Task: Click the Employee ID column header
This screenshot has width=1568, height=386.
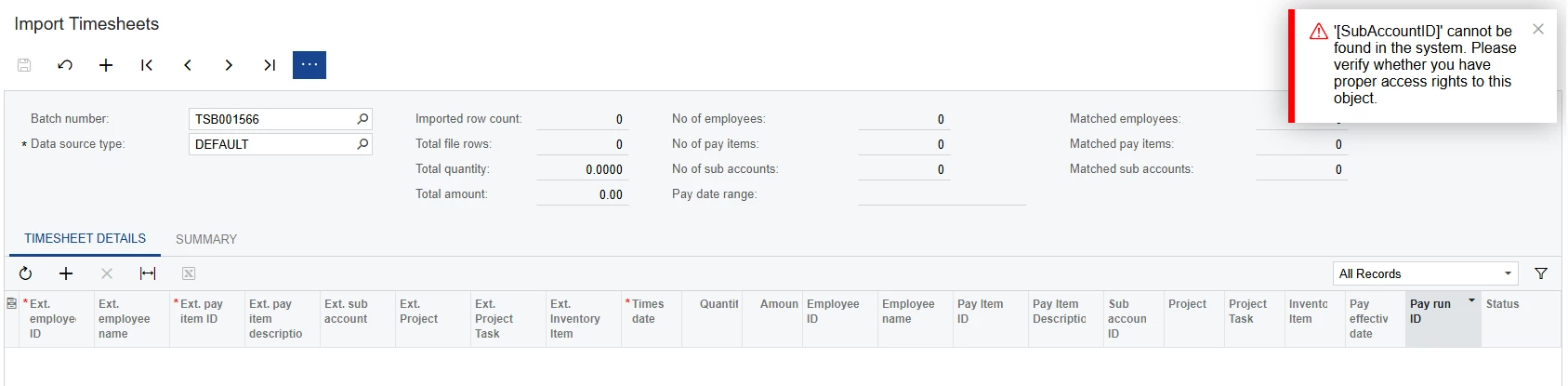Action: (x=840, y=319)
